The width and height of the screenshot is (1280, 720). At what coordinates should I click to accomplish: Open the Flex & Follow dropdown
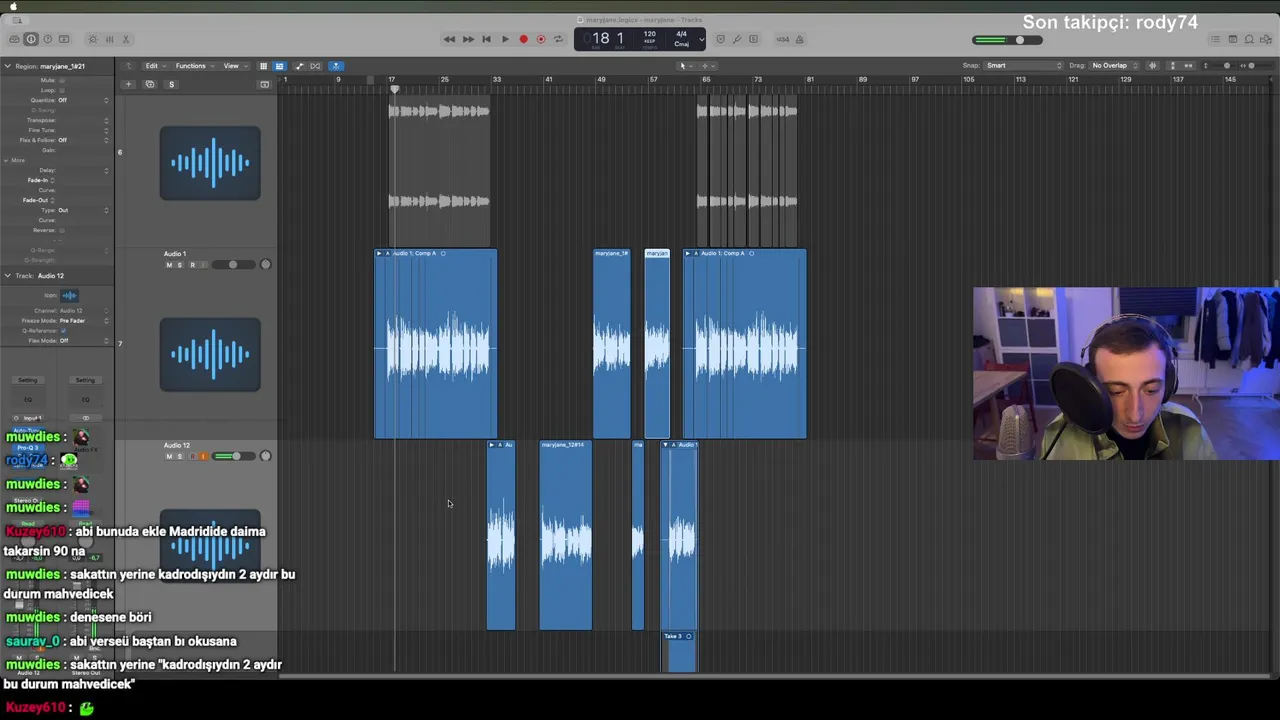pyautogui.click(x=83, y=140)
